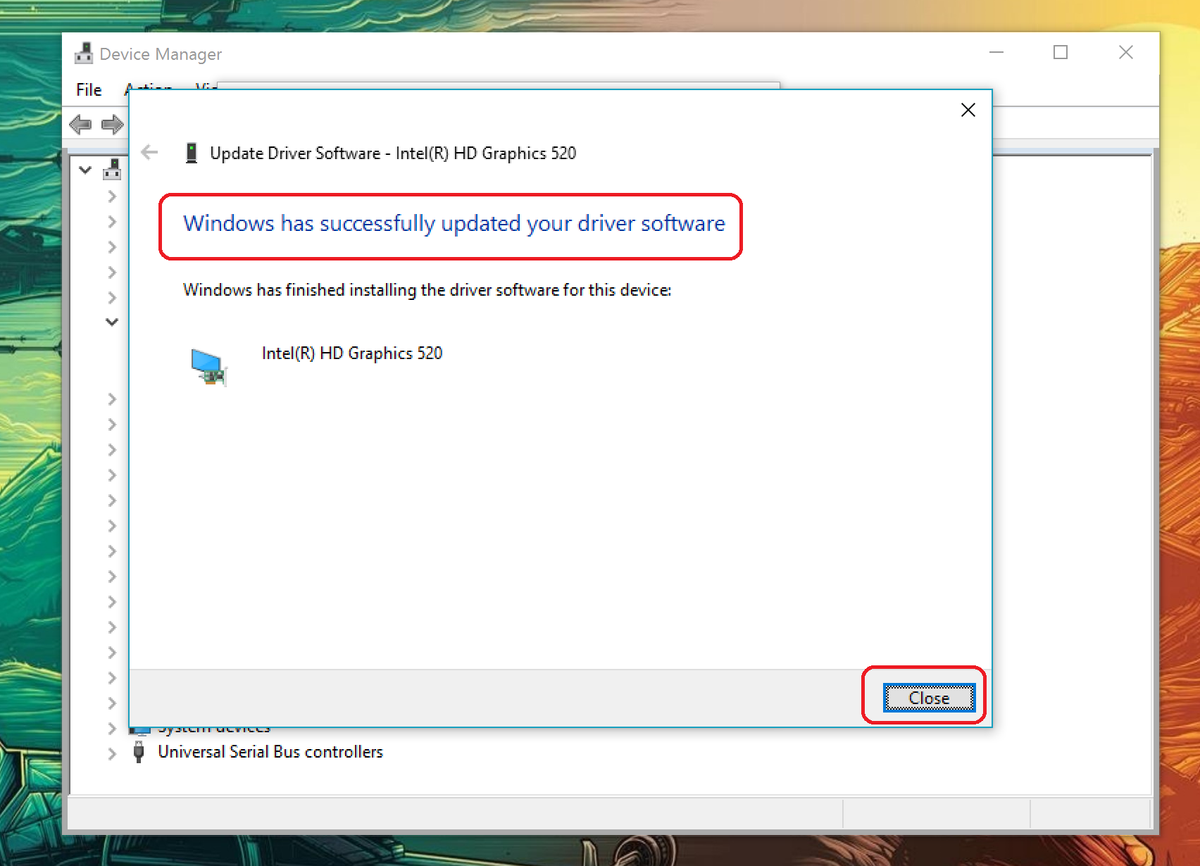This screenshot has width=1200, height=866.
Task: Click the green back navigation arrow
Action: click(x=80, y=124)
